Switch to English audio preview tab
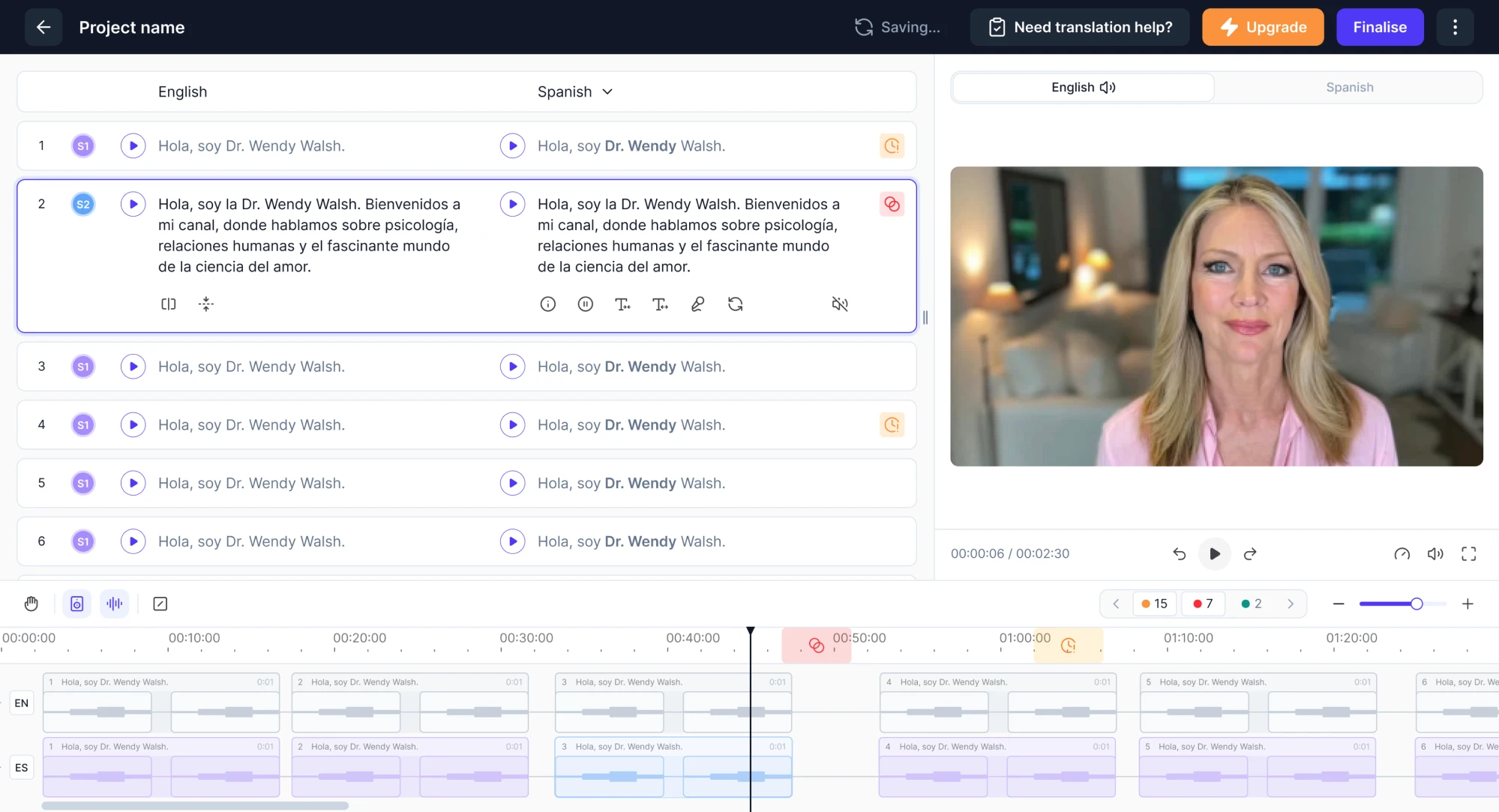This screenshot has width=1499, height=812. [x=1083, y=88]
